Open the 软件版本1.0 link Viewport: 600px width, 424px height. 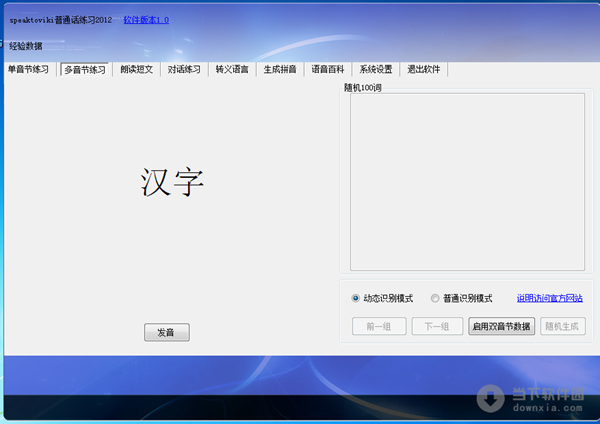tap(146, 20)
